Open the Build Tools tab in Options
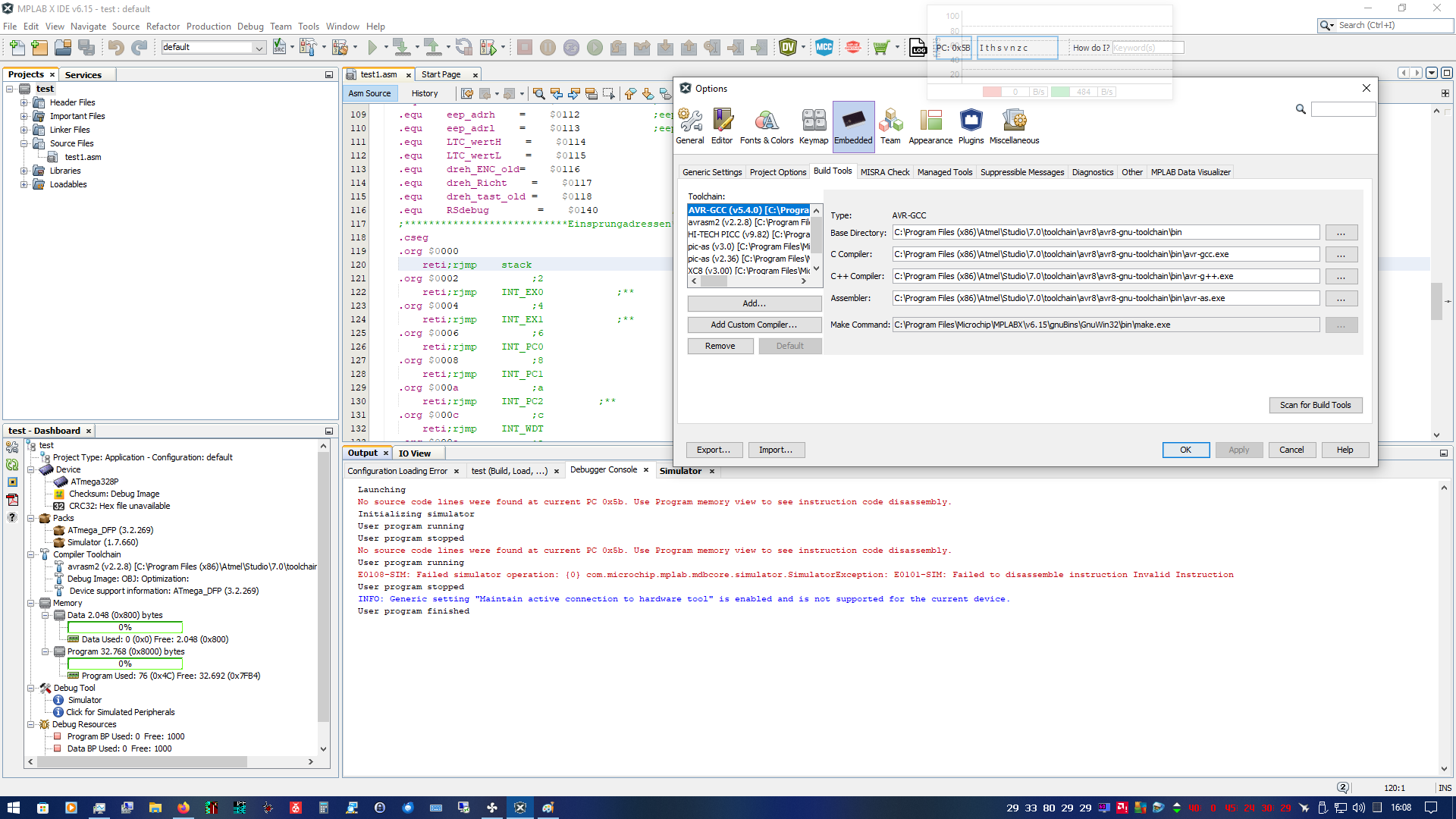The image size is (1456, 819). point(833,171)
